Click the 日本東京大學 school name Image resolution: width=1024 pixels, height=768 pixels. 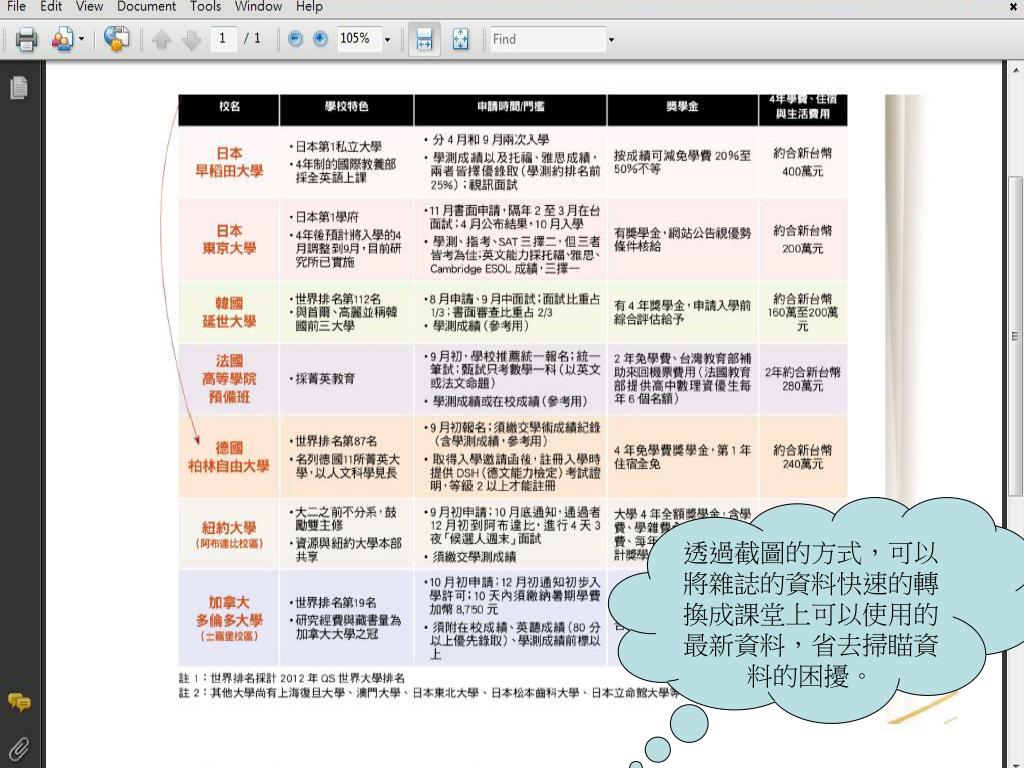tap(229, 240)
